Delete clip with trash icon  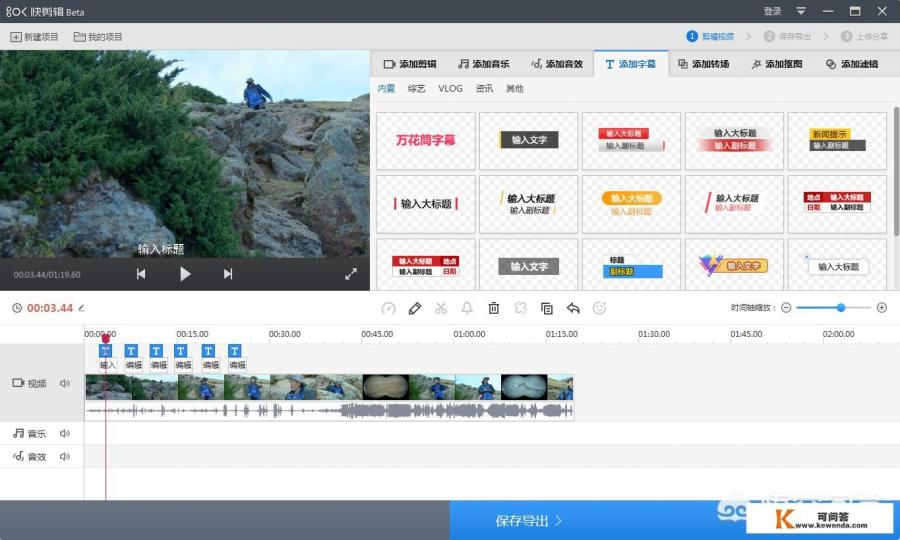pyautogui.click(x=494, y=308)
